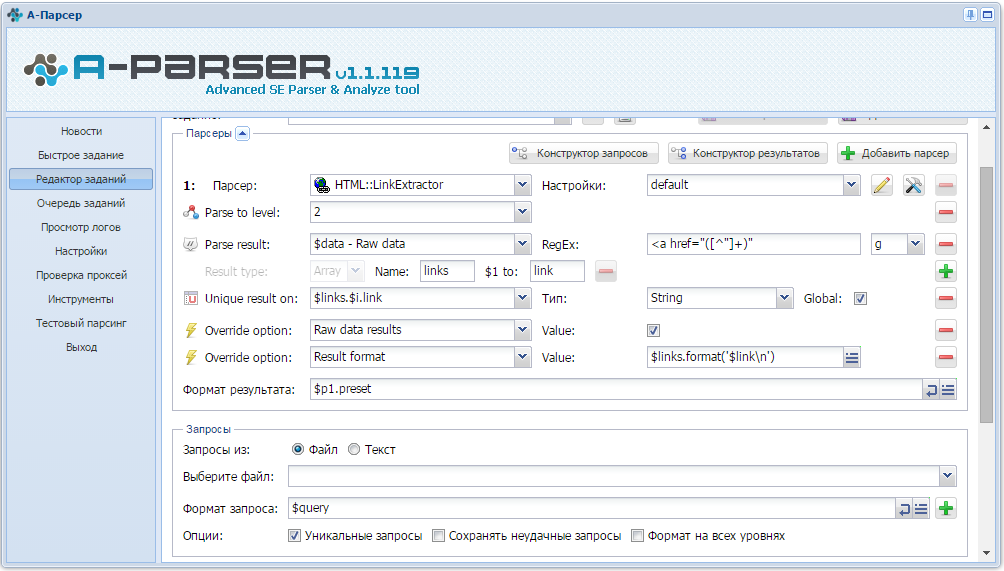Click into the Формат запроса $query field
Screen dimensions: 1004x571
click(592, 508)
